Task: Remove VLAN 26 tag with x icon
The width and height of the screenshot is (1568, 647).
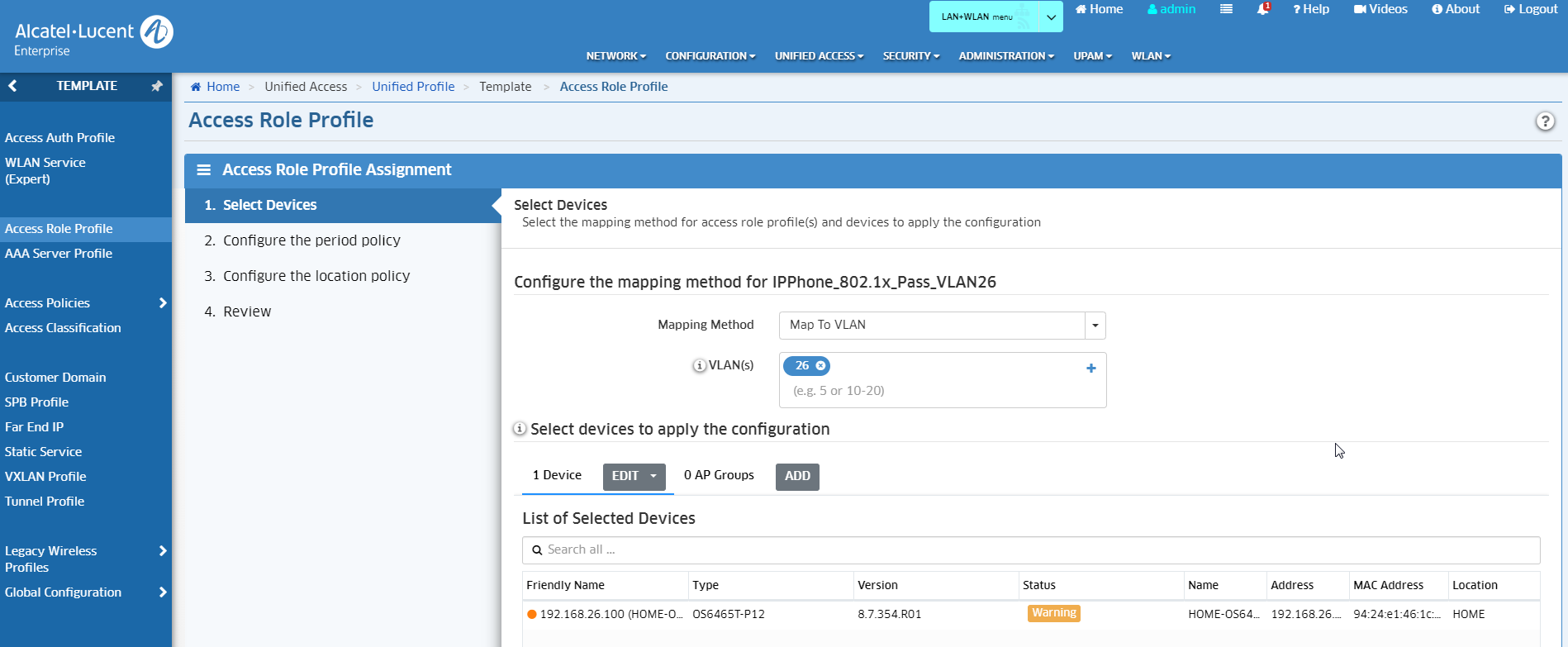Action: (820, 366)
